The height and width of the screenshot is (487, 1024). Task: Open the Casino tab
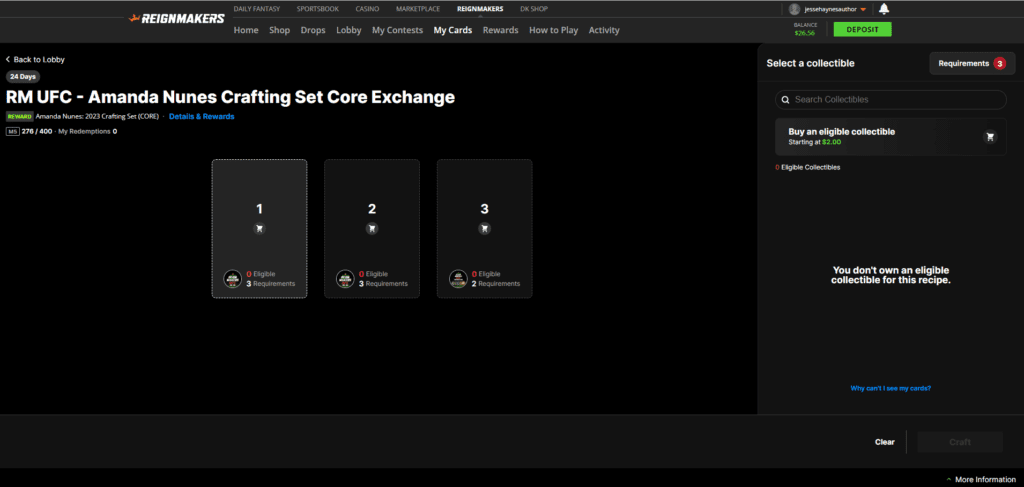[x=367, y=9]
